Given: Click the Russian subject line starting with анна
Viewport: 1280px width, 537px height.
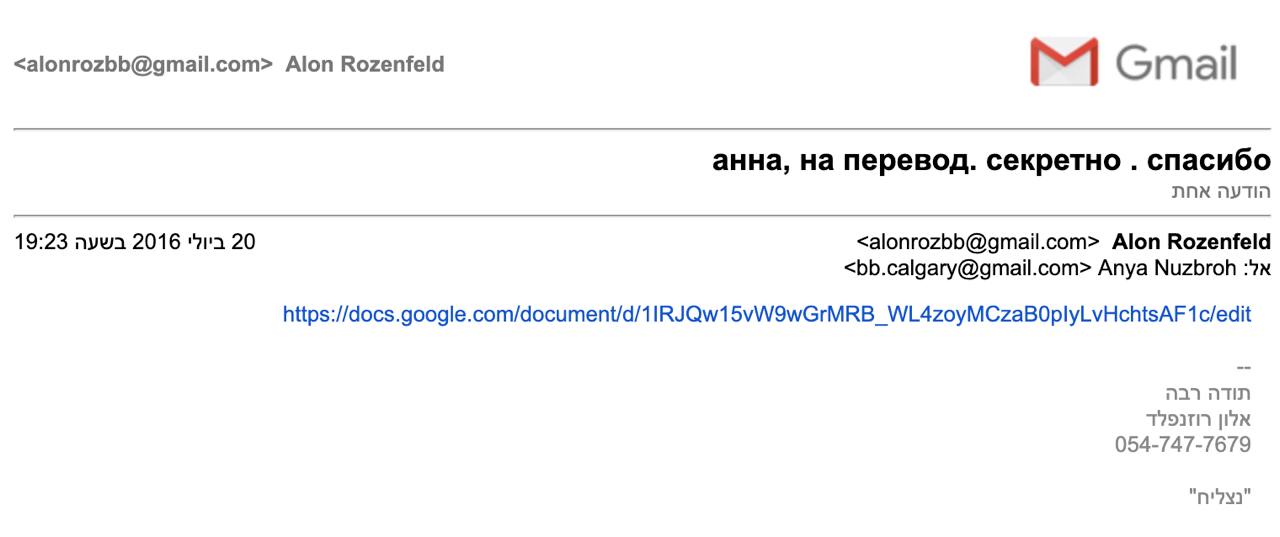Looking at the screenshot, I should [x=991, y=160].
